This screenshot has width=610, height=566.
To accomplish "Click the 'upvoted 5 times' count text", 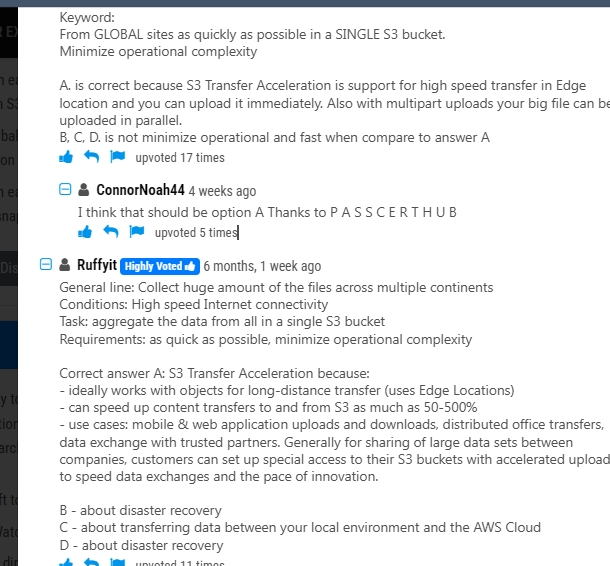I will 196,233.
